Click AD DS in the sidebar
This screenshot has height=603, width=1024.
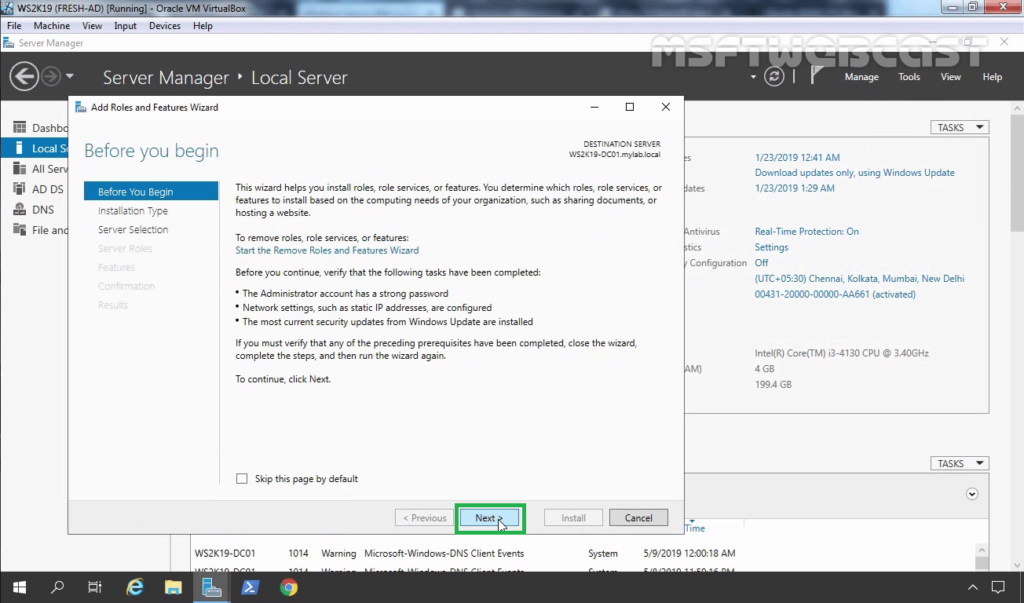tap(48, 189)
